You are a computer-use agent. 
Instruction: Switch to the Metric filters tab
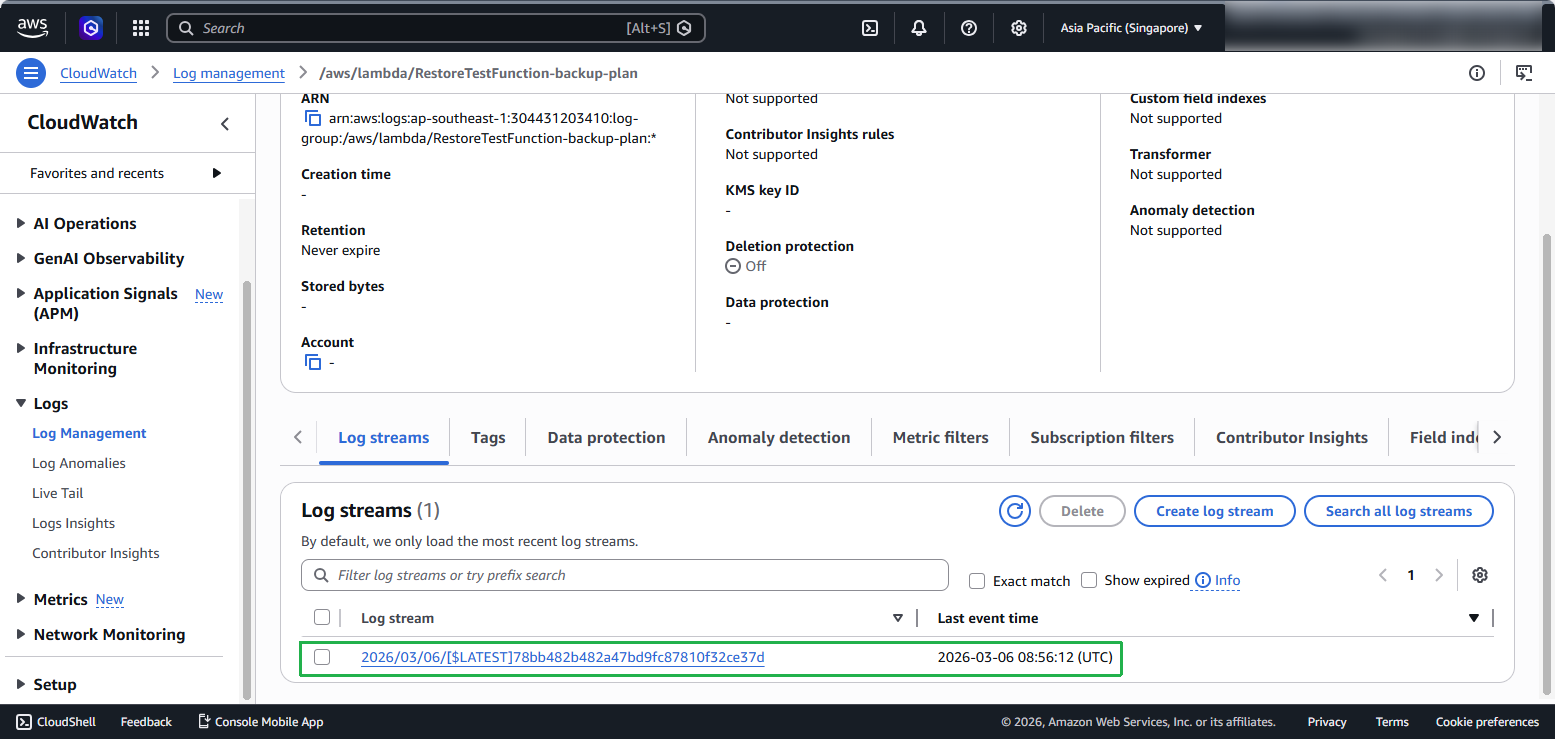[941, 437]
